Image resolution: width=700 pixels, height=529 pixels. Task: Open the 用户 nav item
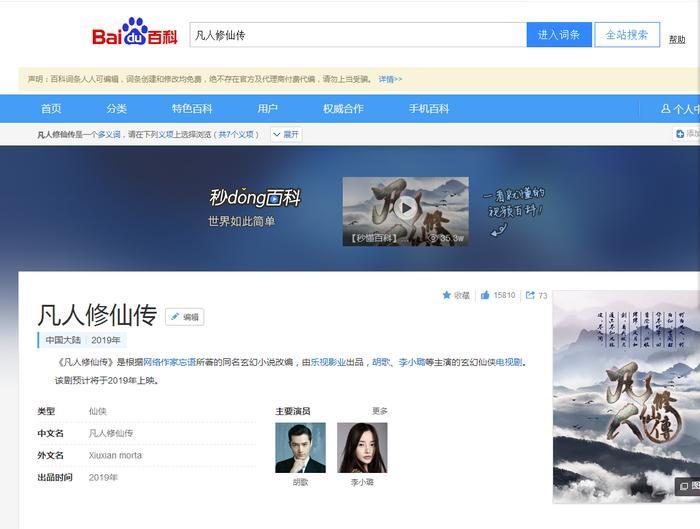(267, 108)
